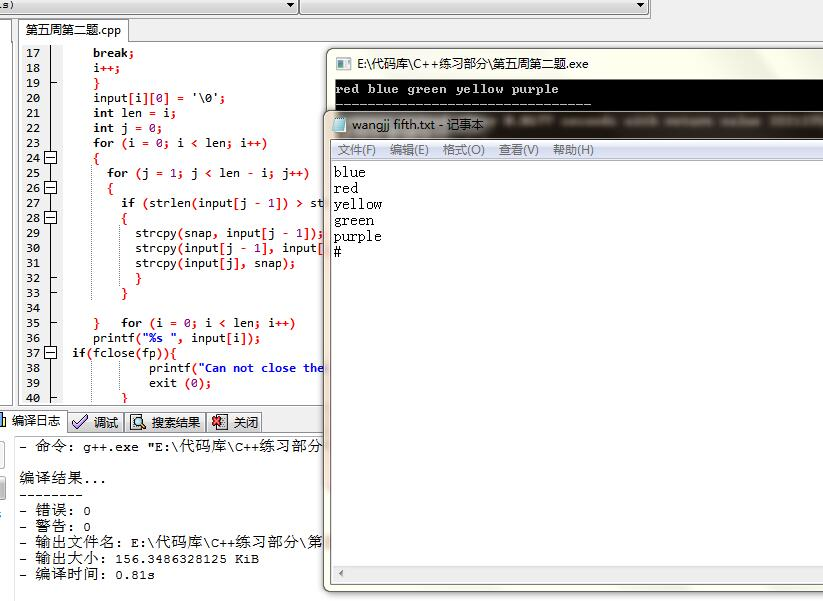
Task: Open Notepad's 编辑(E) menu
Action: [409, 150]
